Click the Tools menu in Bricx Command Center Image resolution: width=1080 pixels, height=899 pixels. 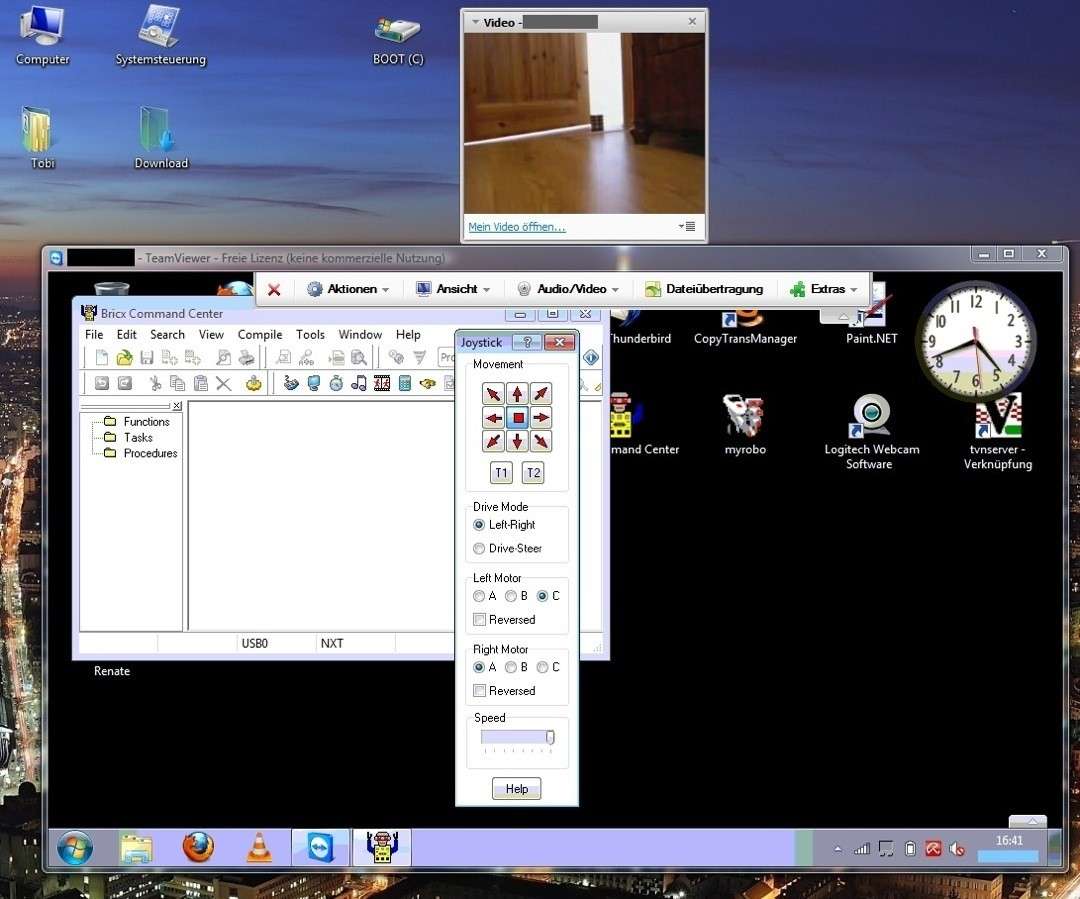coord(310,334)
